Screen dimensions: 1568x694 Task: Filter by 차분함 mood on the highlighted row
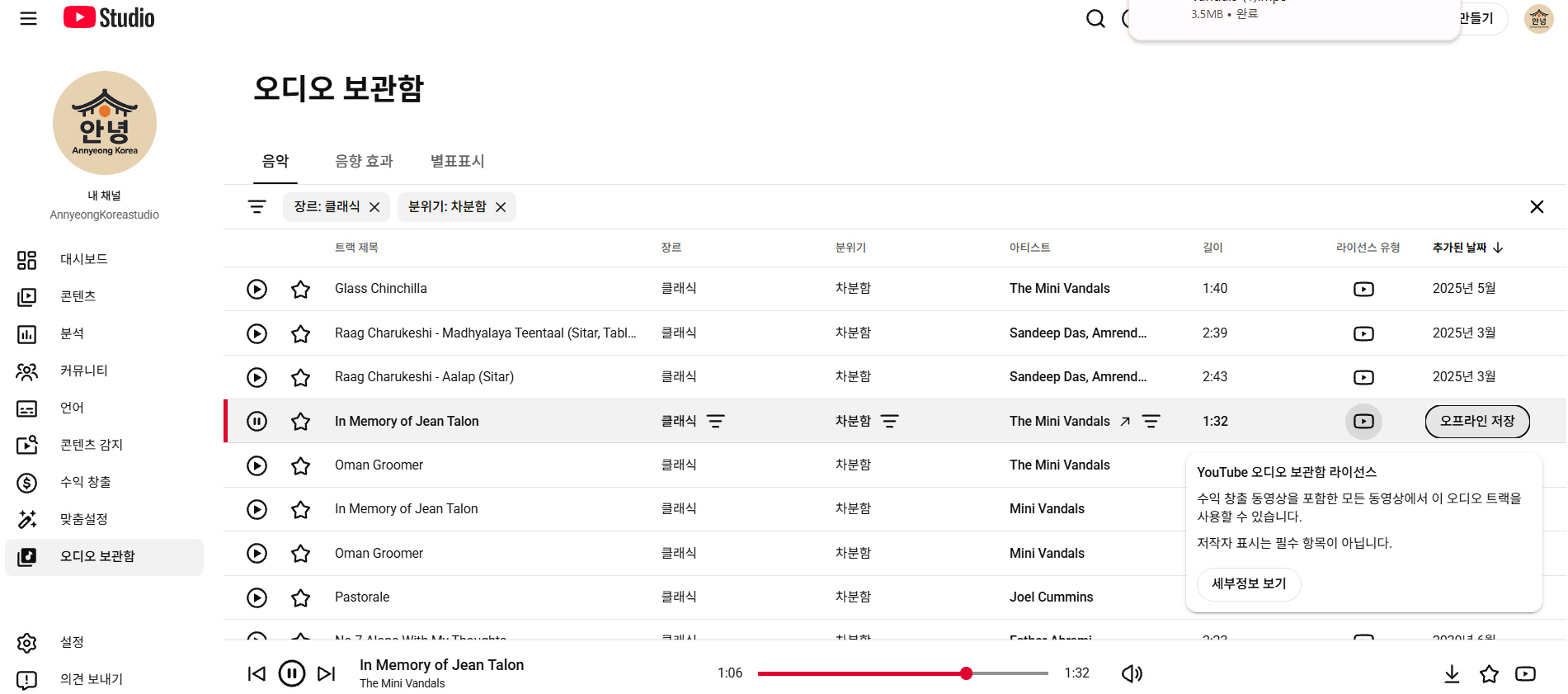tap(890, 421)
